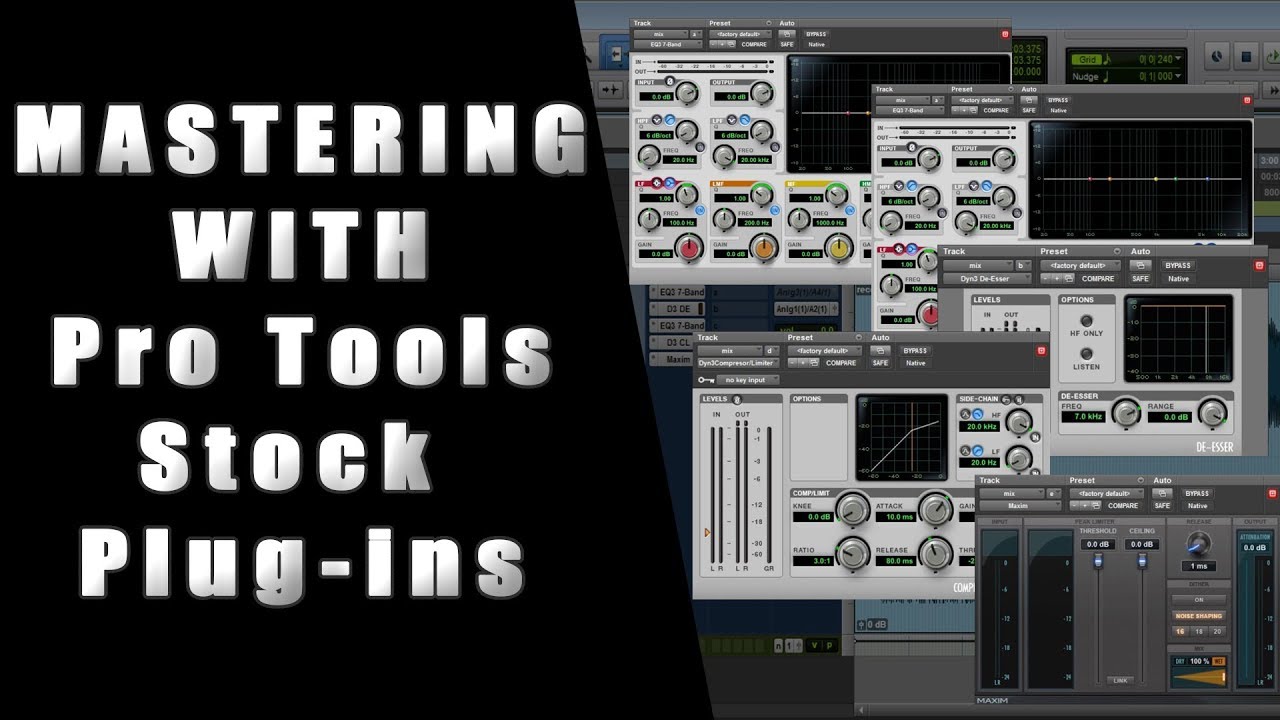This screenshot has height=720, width=1280.
Task: Click COMPARE in the Compressor/Limiter window
Action: (x=842, y=363)
